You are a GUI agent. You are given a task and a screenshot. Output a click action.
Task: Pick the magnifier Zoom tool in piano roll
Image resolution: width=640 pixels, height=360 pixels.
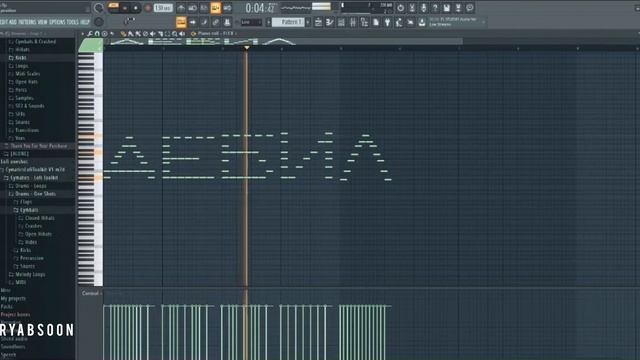[175, 34]
